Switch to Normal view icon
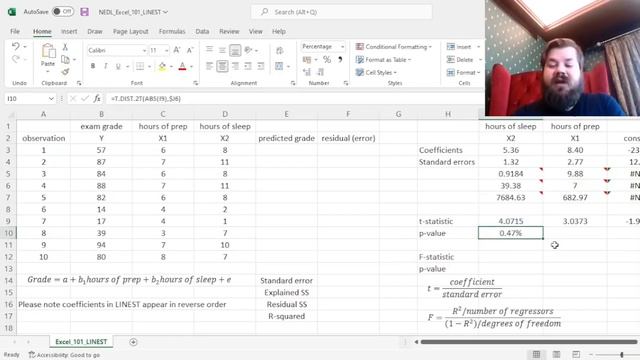This screenshot has height=360, width=640. (x=536, y=354)
